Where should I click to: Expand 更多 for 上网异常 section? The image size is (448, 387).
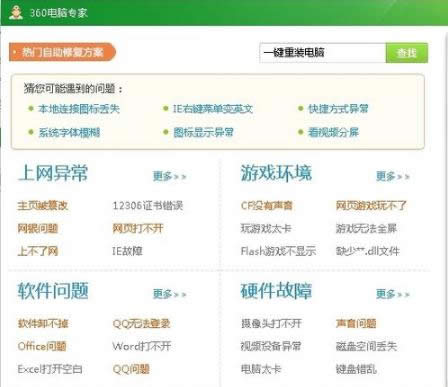pyautogui.click(x=169, y=176)
